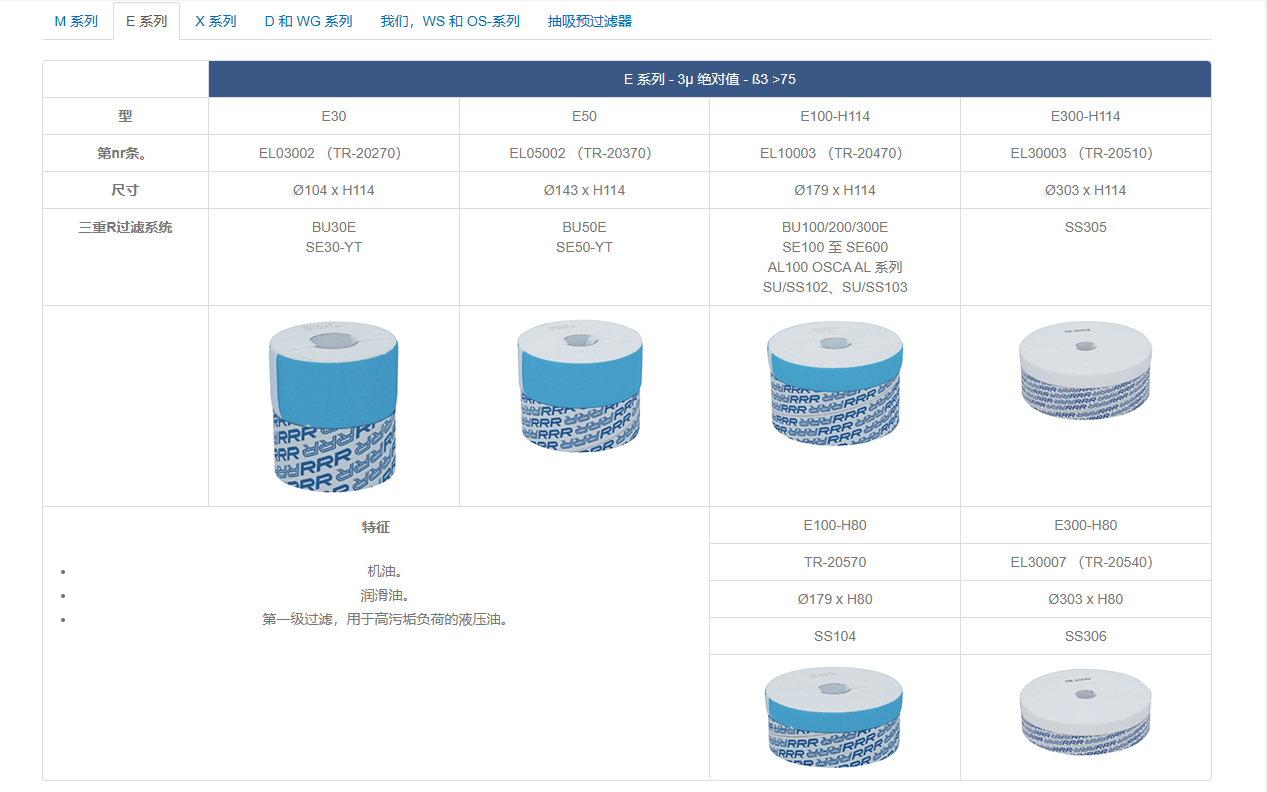
Task: Click part number EL10003 (TR-20470)
Action: click(x=835, y=153)
